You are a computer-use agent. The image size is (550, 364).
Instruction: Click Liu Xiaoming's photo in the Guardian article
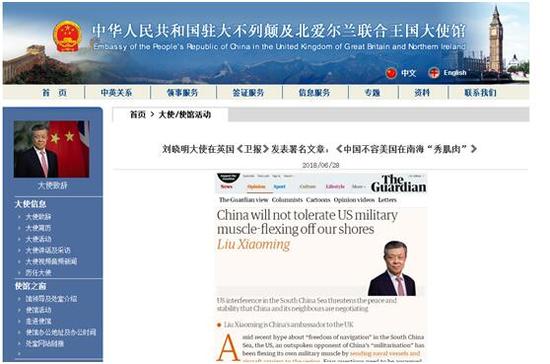[392, 268]
